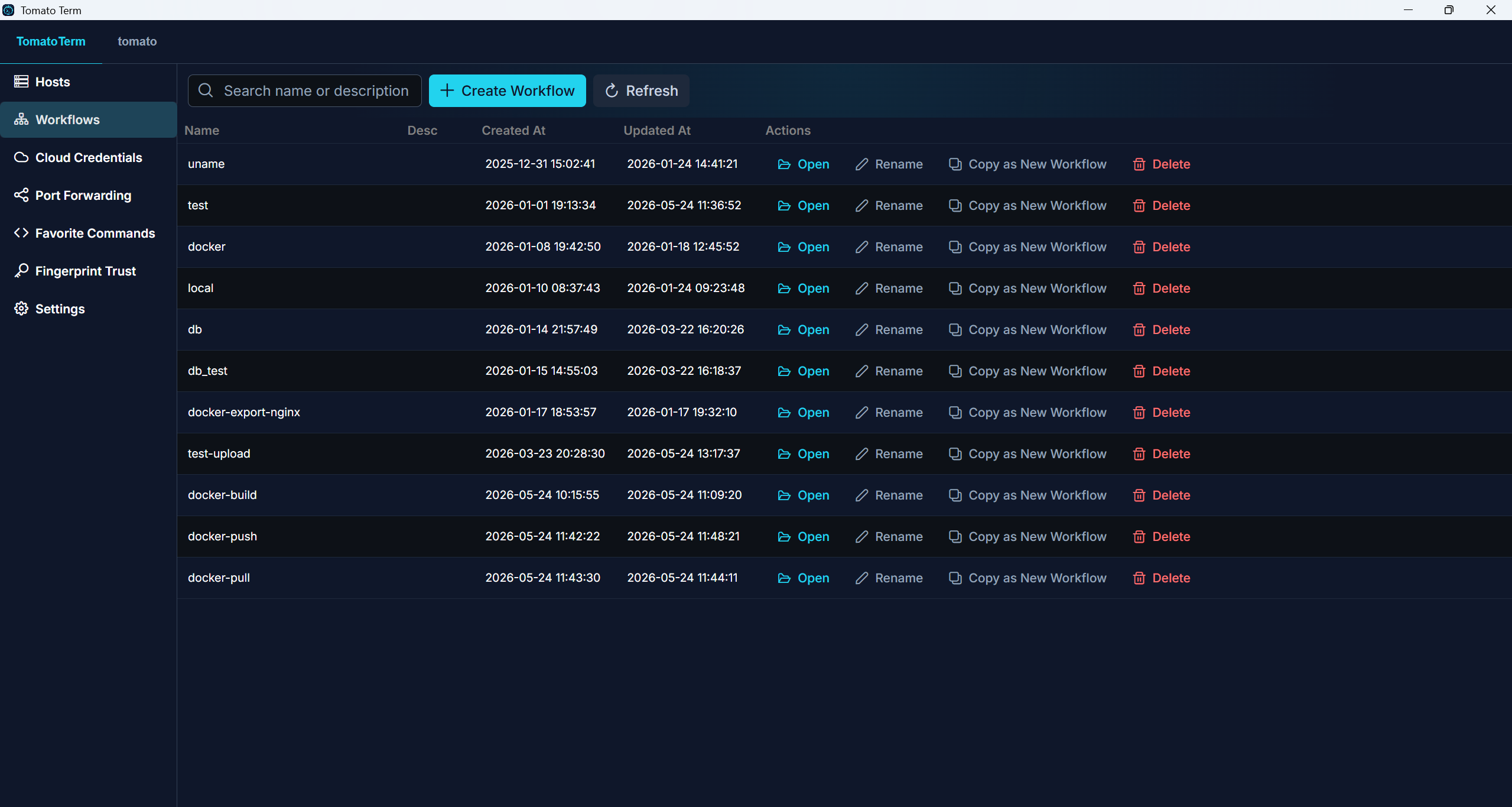Click the trash icon in test row
The height and width of the screenshot is (807, 1512).
click(x=1139, y=206)
